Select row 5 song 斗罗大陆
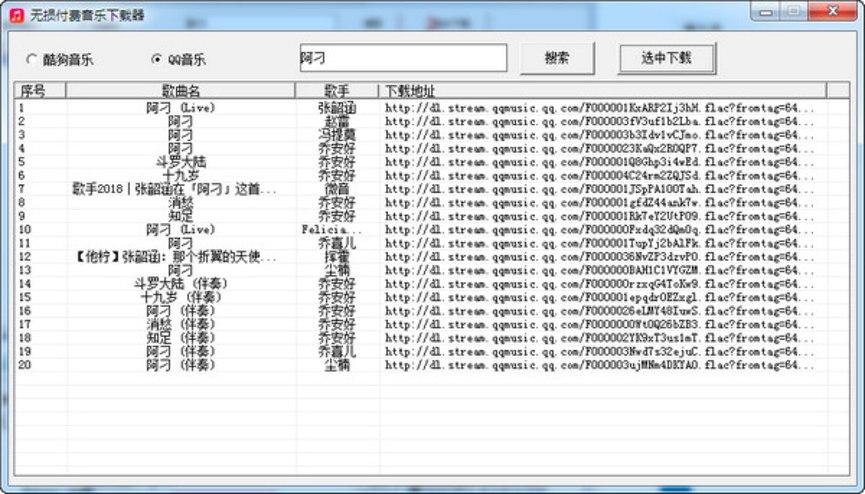 coord(180,162)
